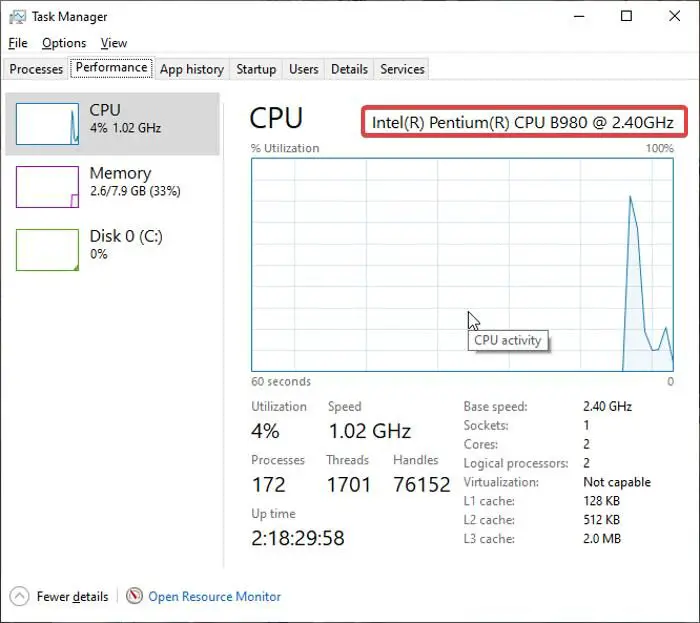Screen dimensions: 700x623
Task: Click the L3 cache 2.0 MB value
Action: tap(602, 539)
